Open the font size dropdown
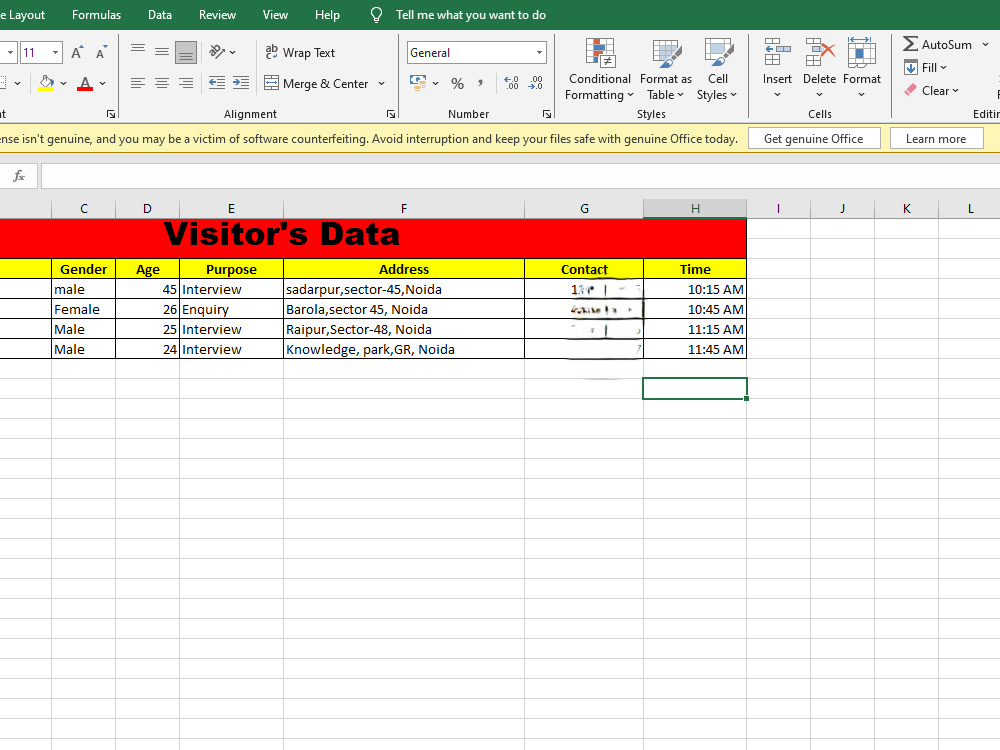This screenshot has height=750, width=1000. tap(55, 53)
